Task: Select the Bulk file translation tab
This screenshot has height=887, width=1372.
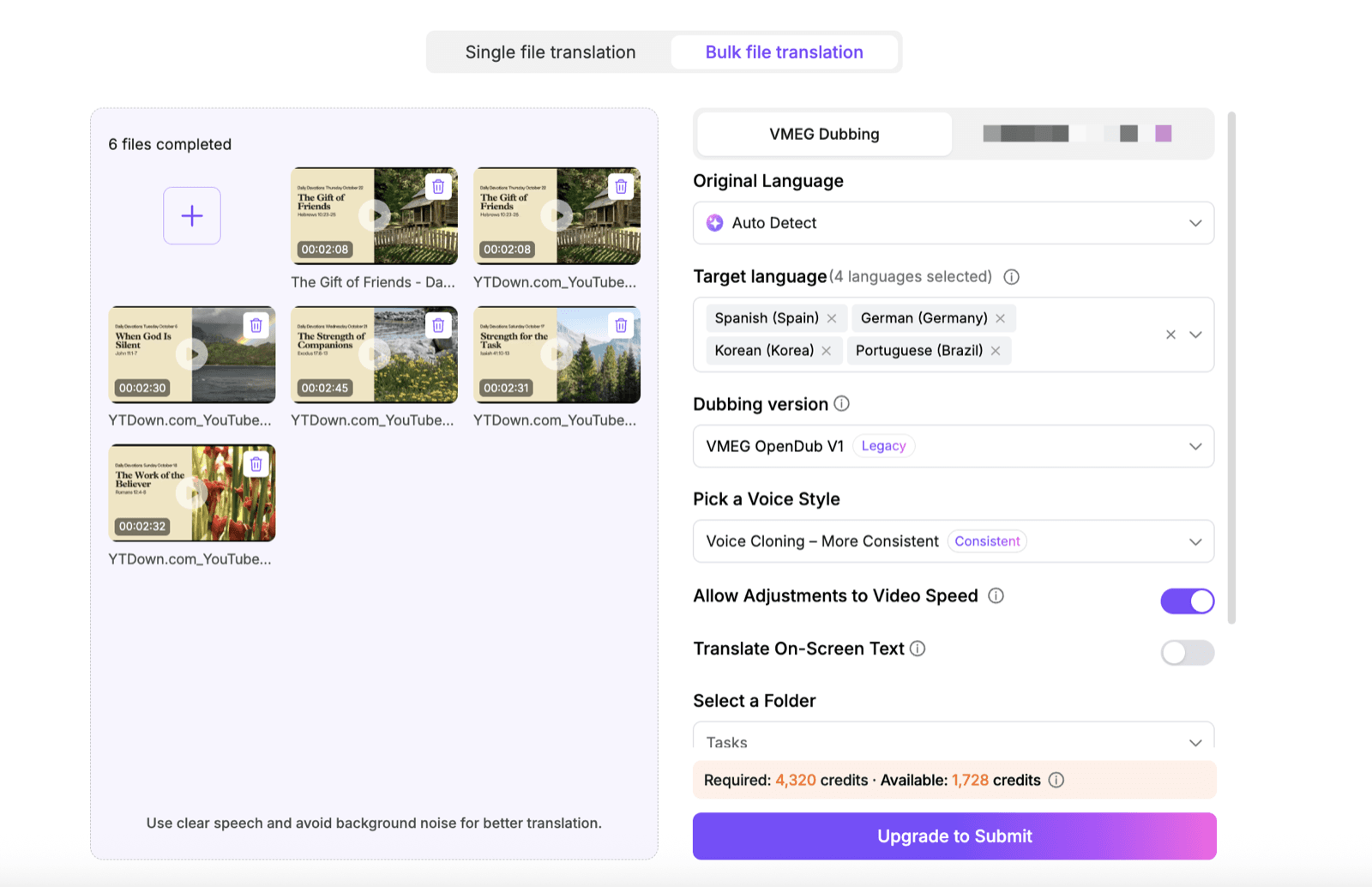Action: coord(785,52)
